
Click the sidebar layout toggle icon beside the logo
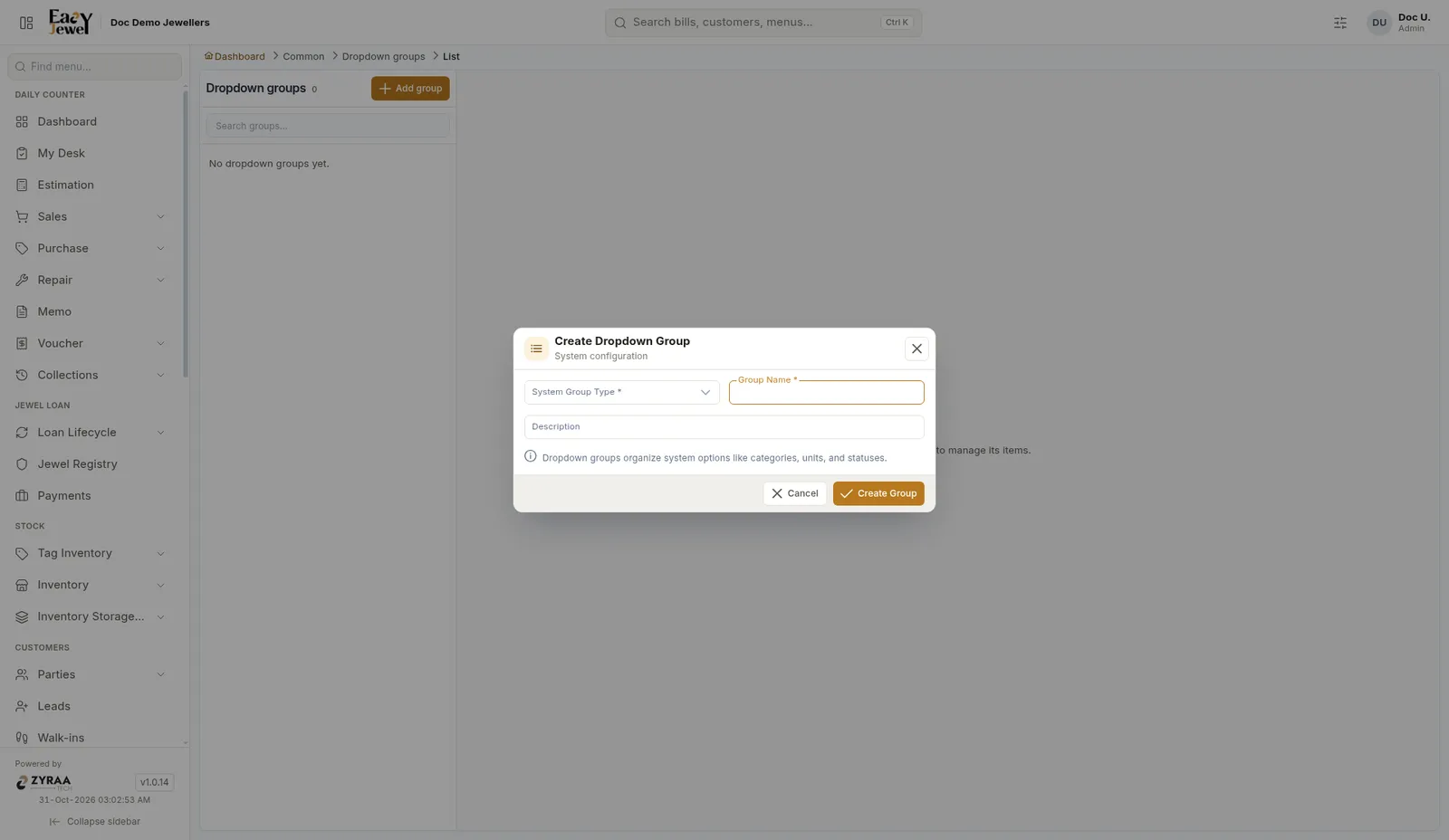coord(26,23)
